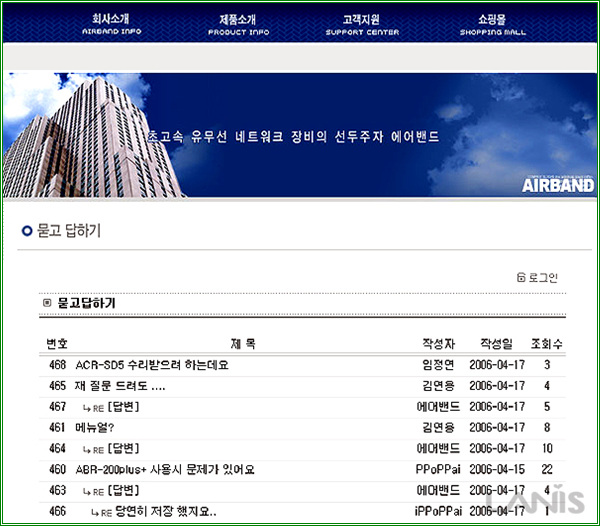600x526 pixels.
Task: Click author iPPoPPai in row 466
Action: click(438, 511)
